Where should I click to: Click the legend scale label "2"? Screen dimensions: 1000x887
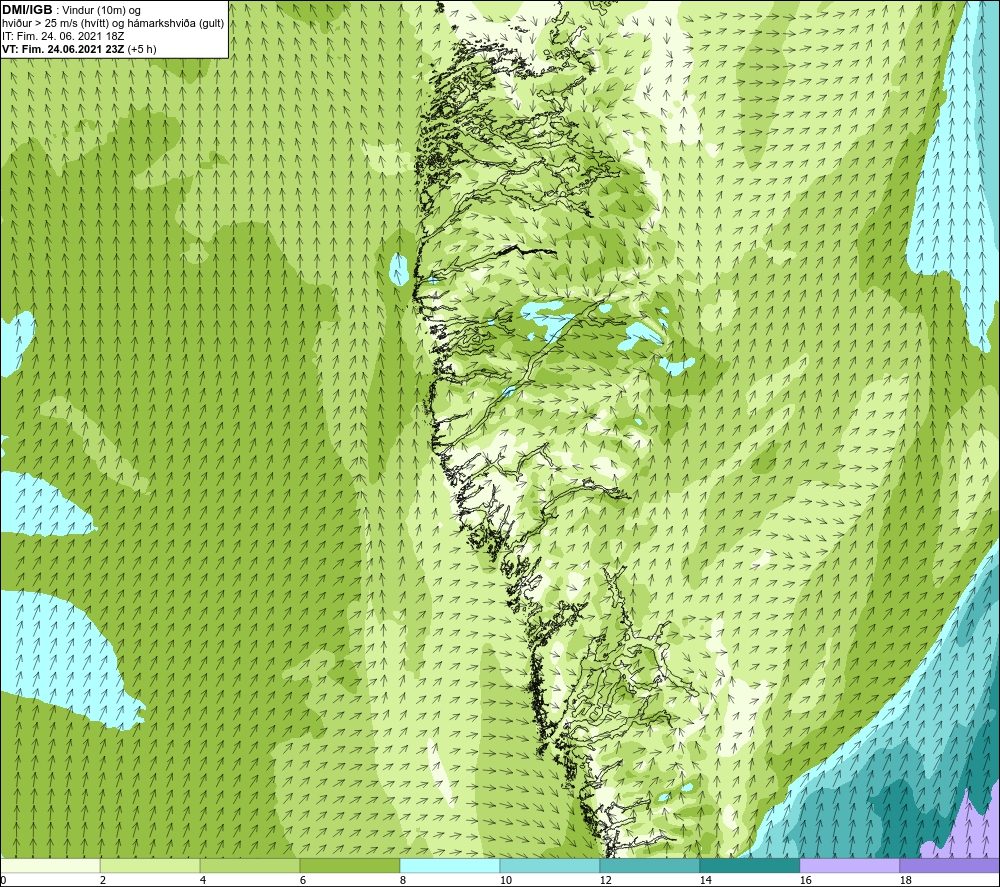tap(103, 881)
